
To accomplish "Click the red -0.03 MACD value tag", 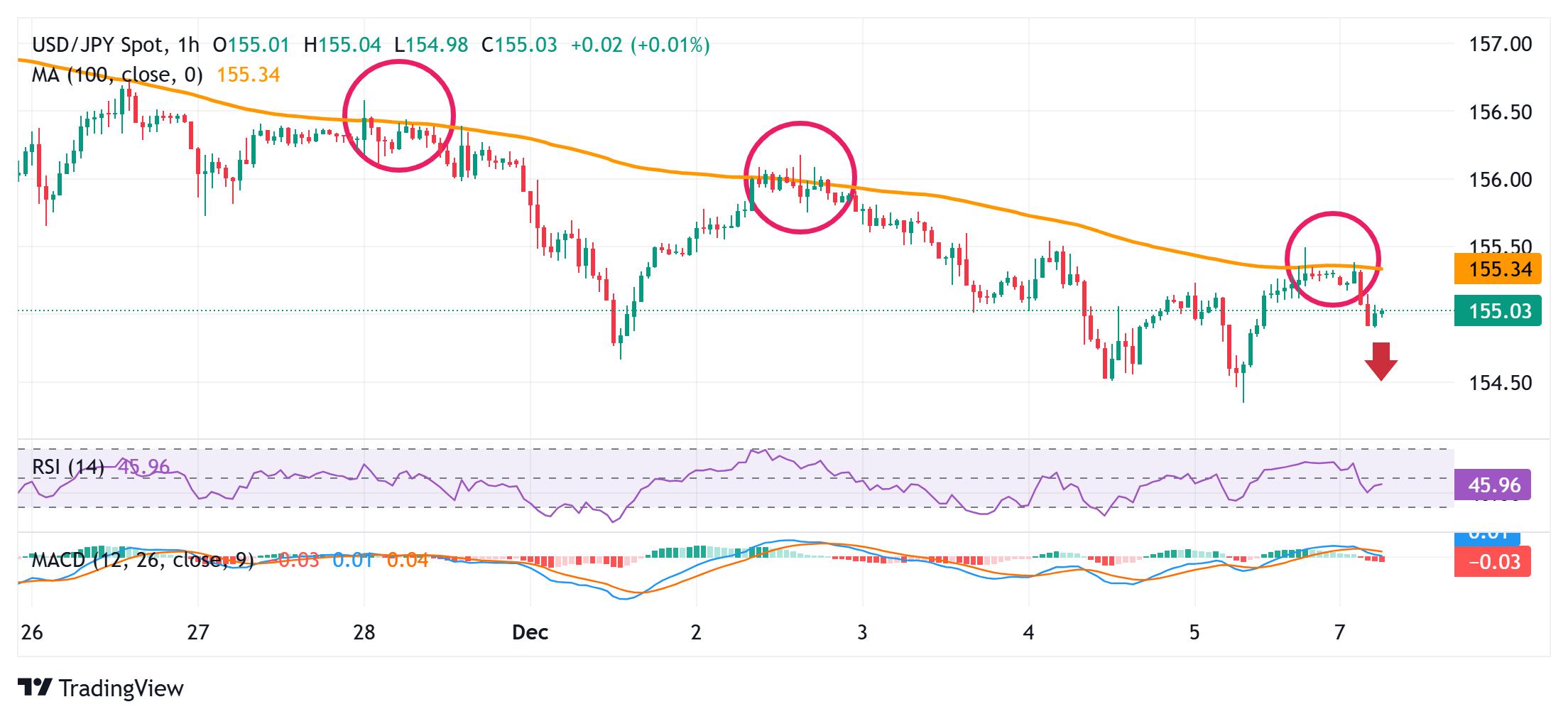I will (1491, 562).
